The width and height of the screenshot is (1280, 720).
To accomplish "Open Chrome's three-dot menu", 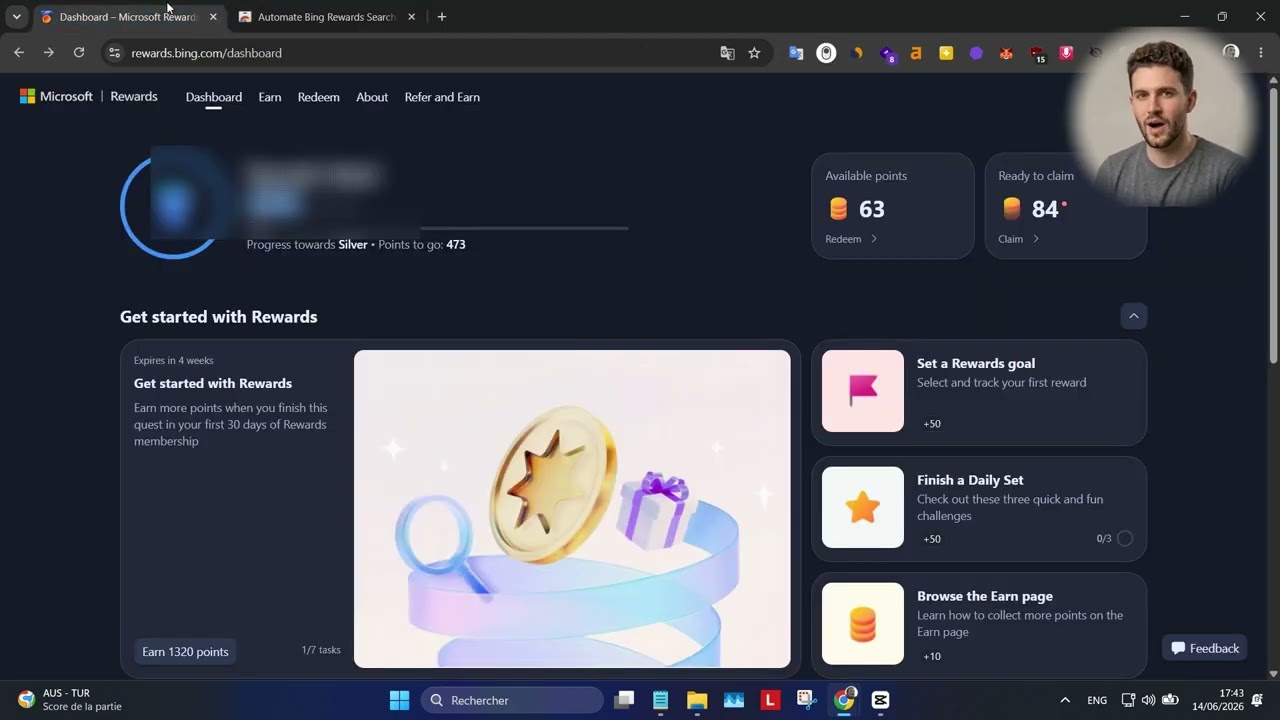I will [1261, 53].
